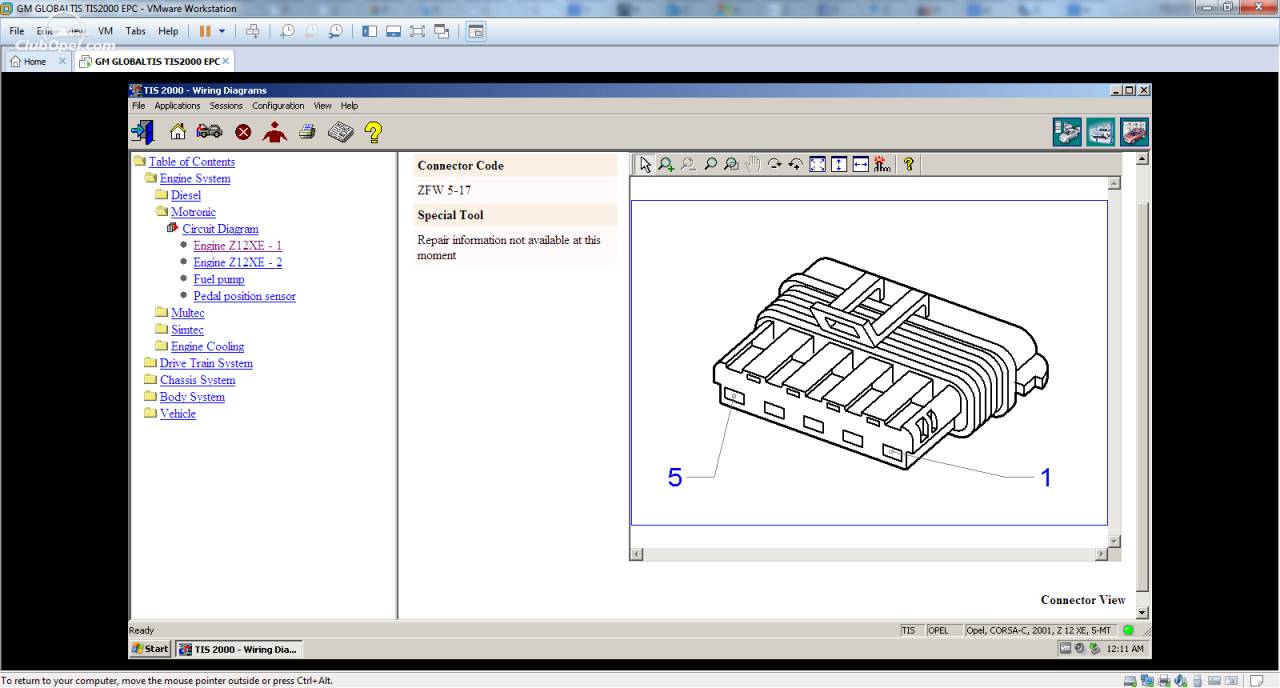Toggle the VMware library sidebar icon
The width and height of the screenshot is (1280, 688).
(369, 31)
